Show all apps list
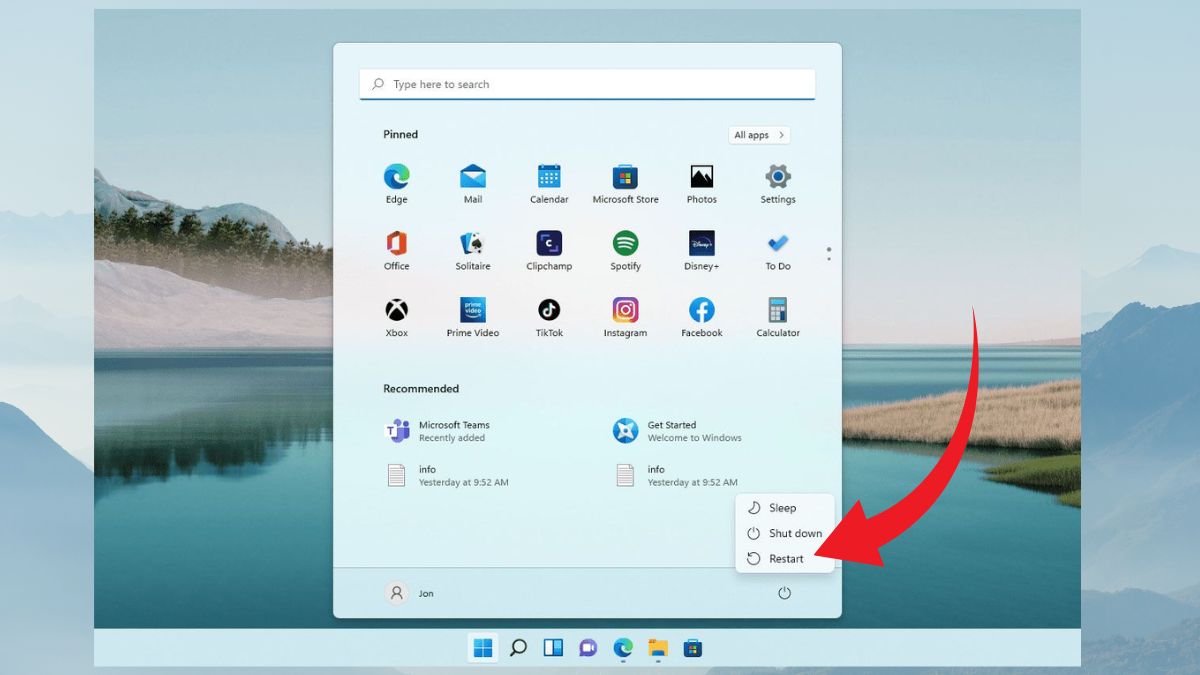This screenshot has height=675, width=1200. pos(759,135)
